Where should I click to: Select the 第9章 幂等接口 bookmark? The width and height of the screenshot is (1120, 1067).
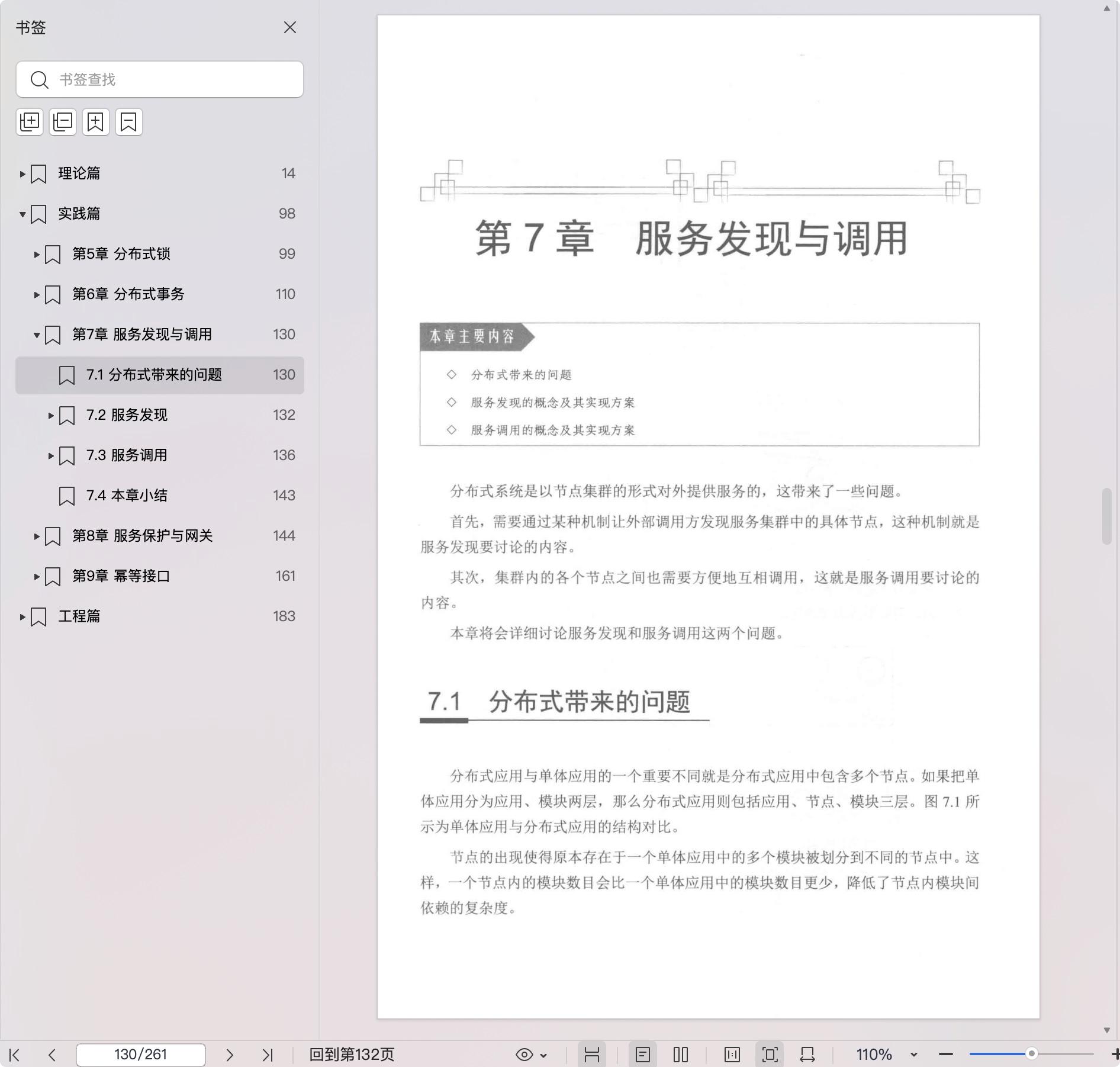(121, 576)
